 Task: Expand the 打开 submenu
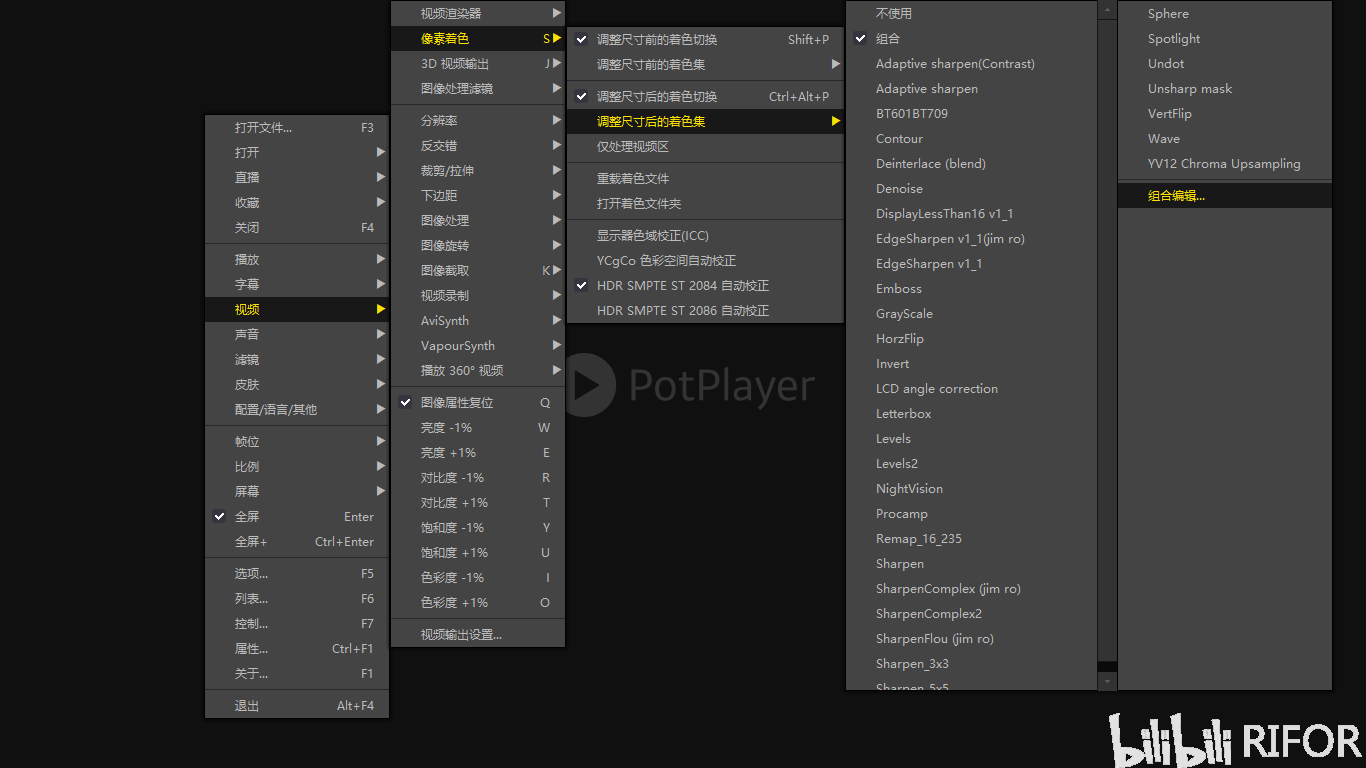click(297, 153)
